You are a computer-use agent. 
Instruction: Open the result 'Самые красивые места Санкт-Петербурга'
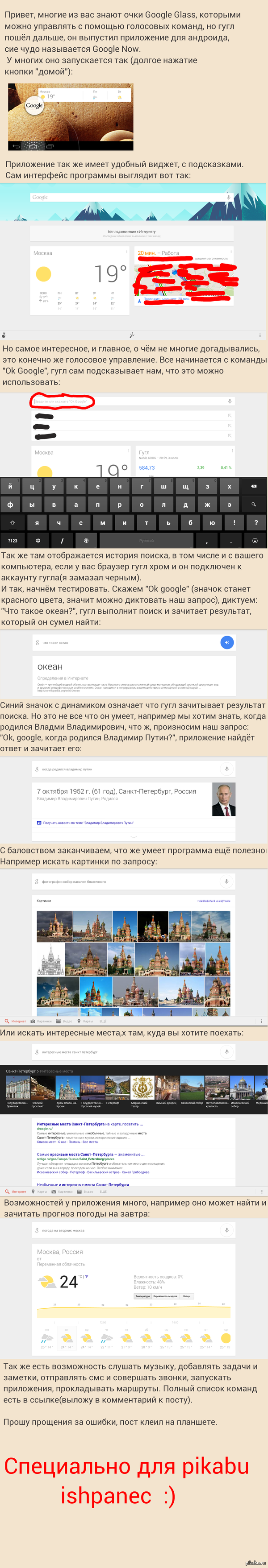(90, 1154)
